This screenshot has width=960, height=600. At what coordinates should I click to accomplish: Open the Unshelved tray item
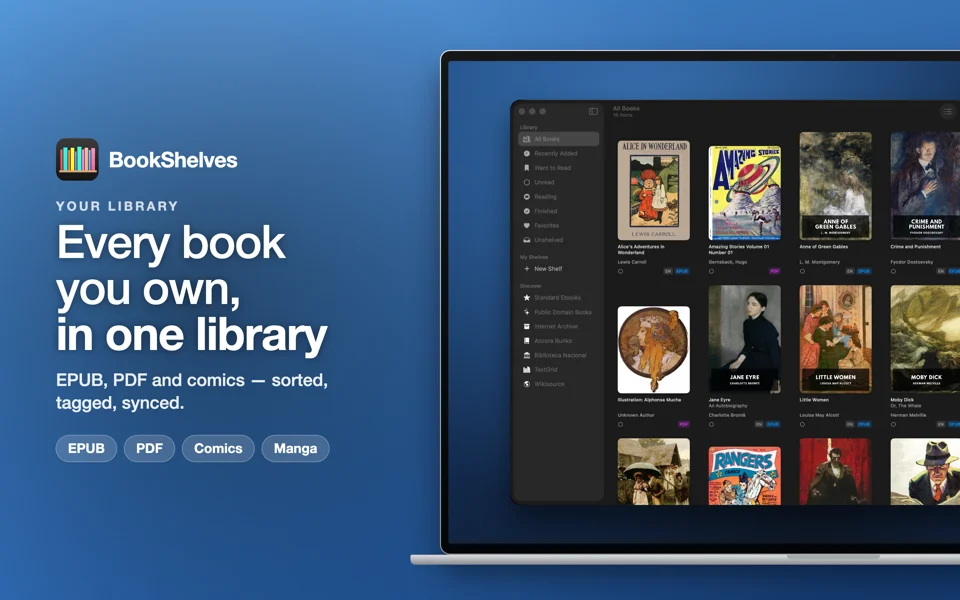pyautogui.click(x=558, y=240)
